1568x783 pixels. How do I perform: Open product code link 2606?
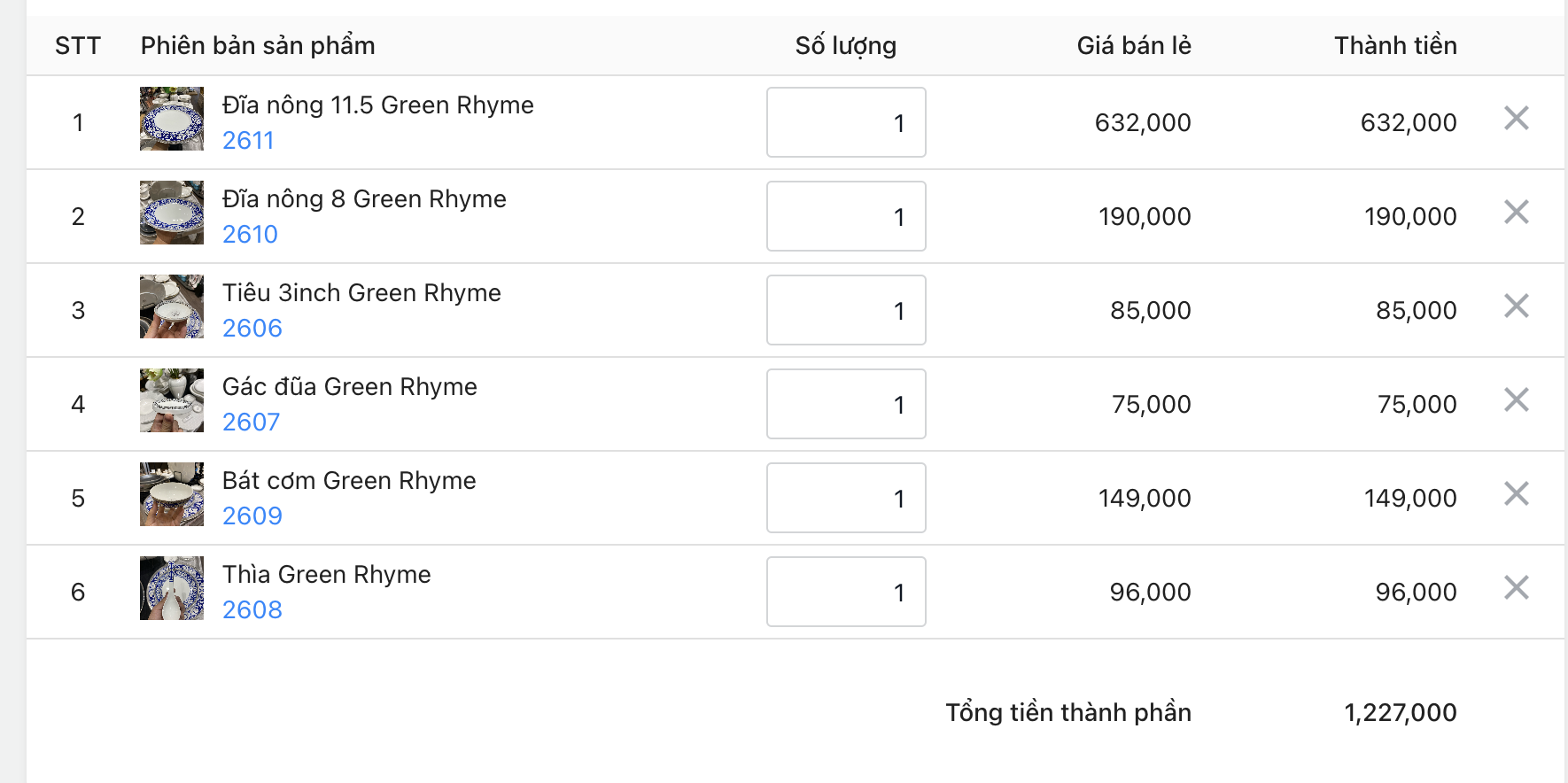pos(252,329)
